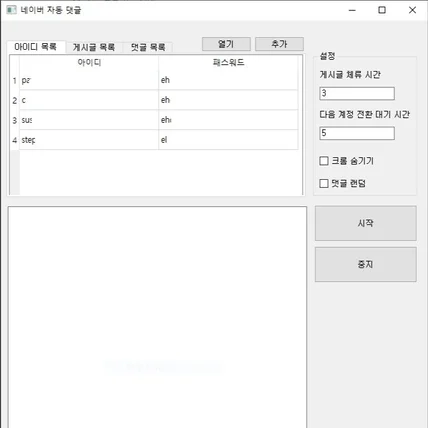
Task: Click the 중지 button
Action: 366,264
